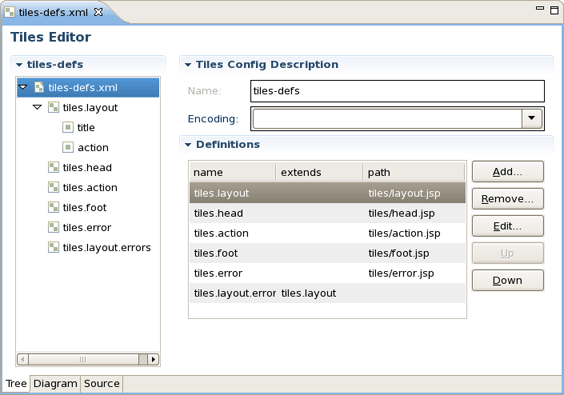Switch to the Diagram tab
564x395 pixels.
pyautogui.click(x=55, y=384)
